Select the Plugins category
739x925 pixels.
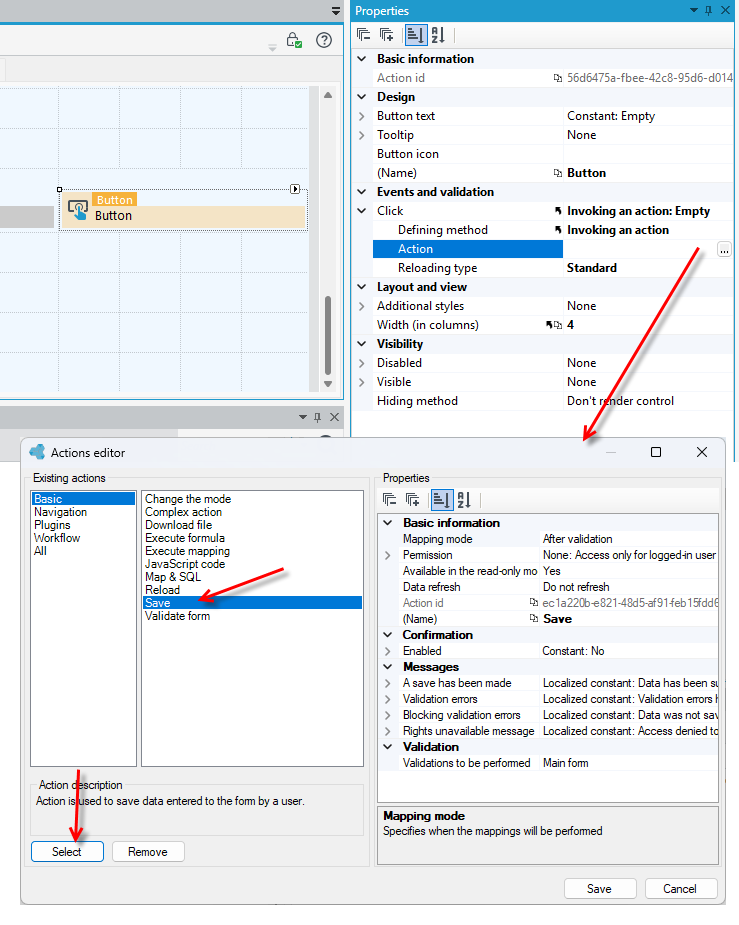[x=83, y=524]
